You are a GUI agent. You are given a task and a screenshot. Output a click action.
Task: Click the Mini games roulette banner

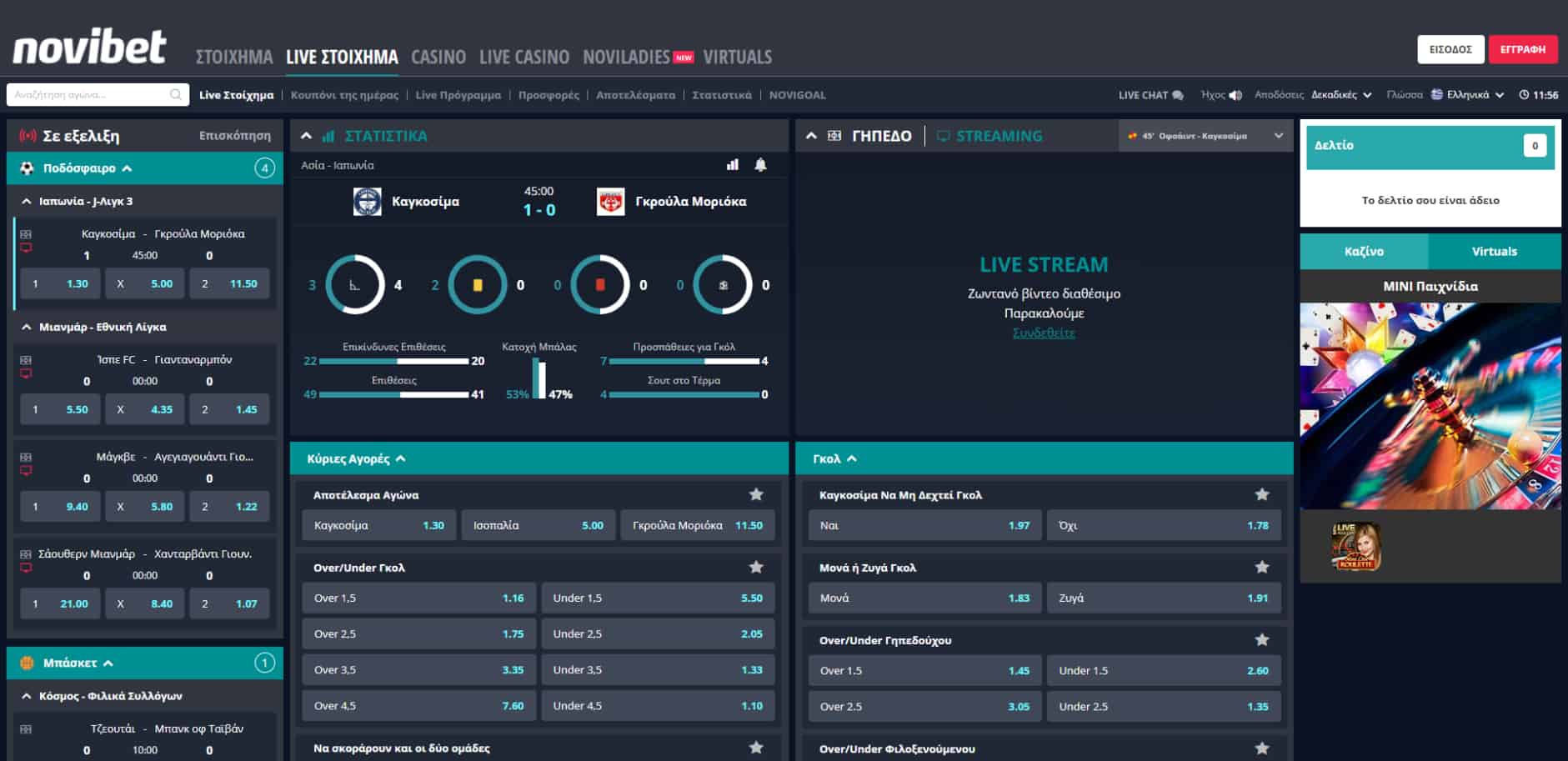(1430, 406)
